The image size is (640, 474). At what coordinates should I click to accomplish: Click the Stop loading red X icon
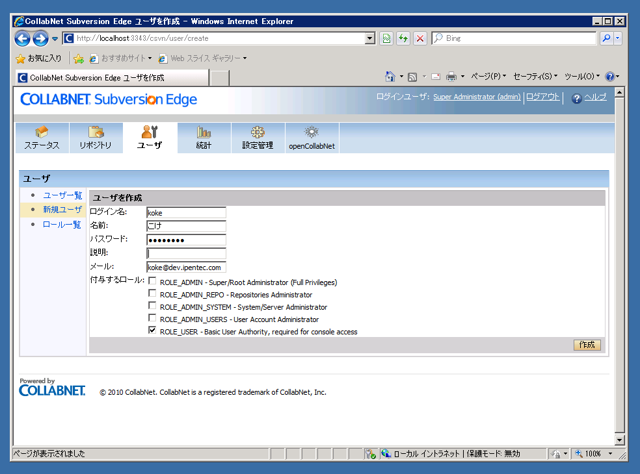420,38
